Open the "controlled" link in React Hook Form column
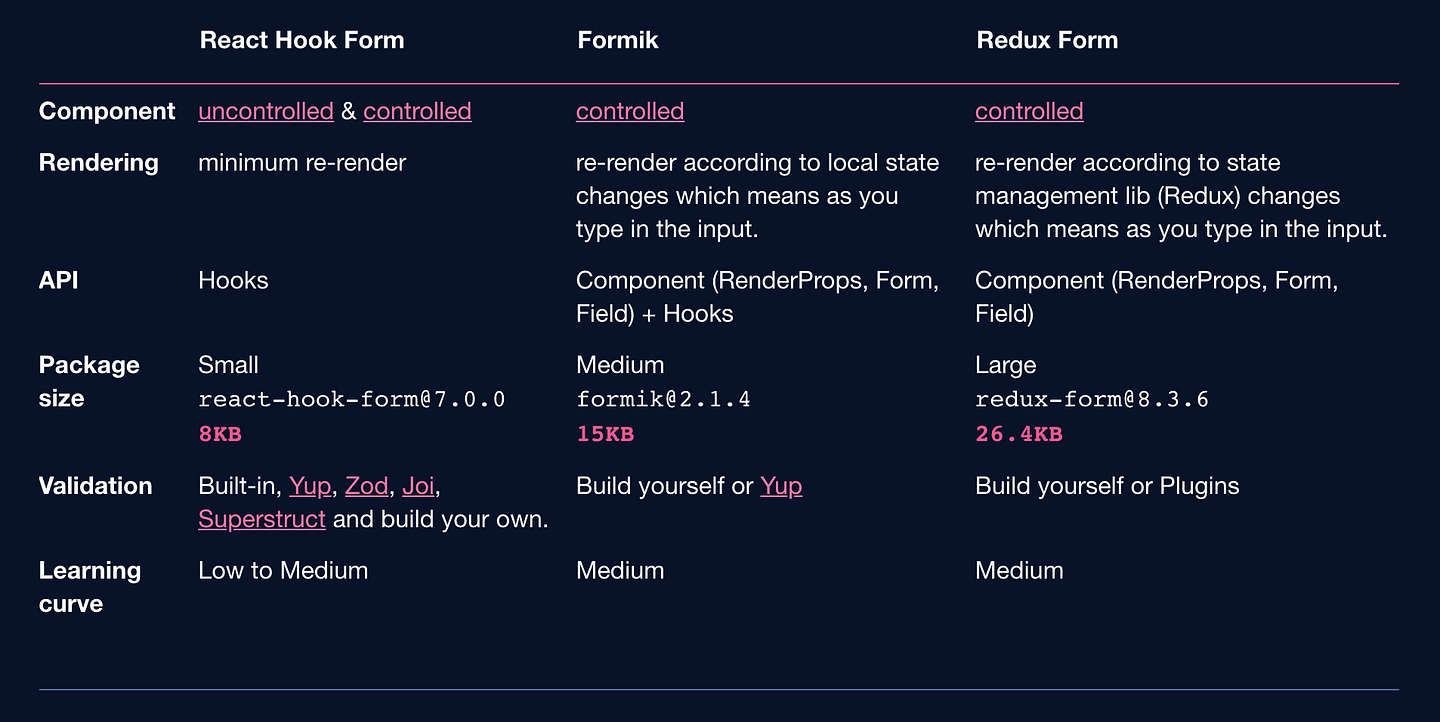 click(417, 111)
